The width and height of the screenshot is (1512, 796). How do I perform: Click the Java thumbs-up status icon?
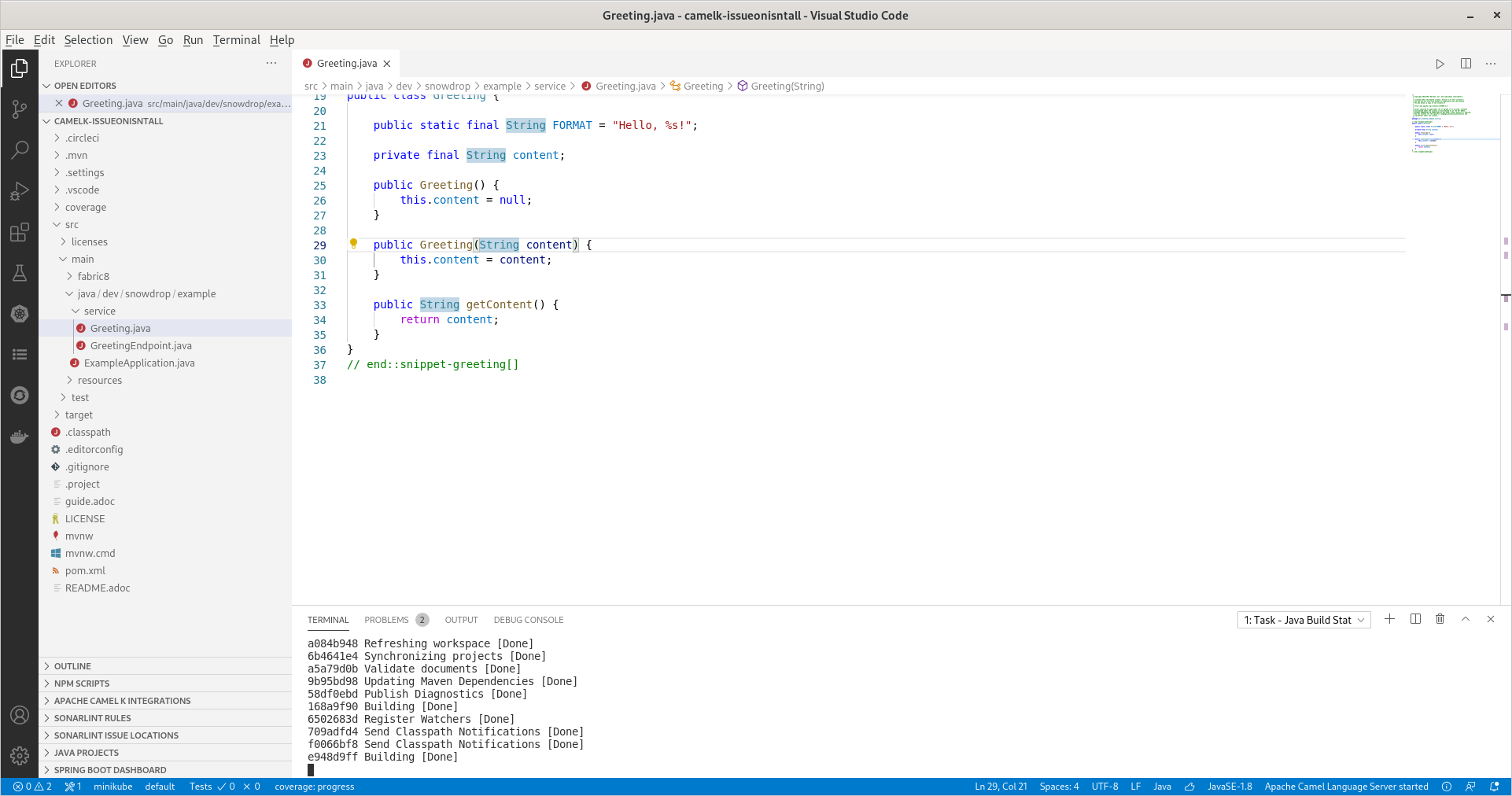point(1189,787)
